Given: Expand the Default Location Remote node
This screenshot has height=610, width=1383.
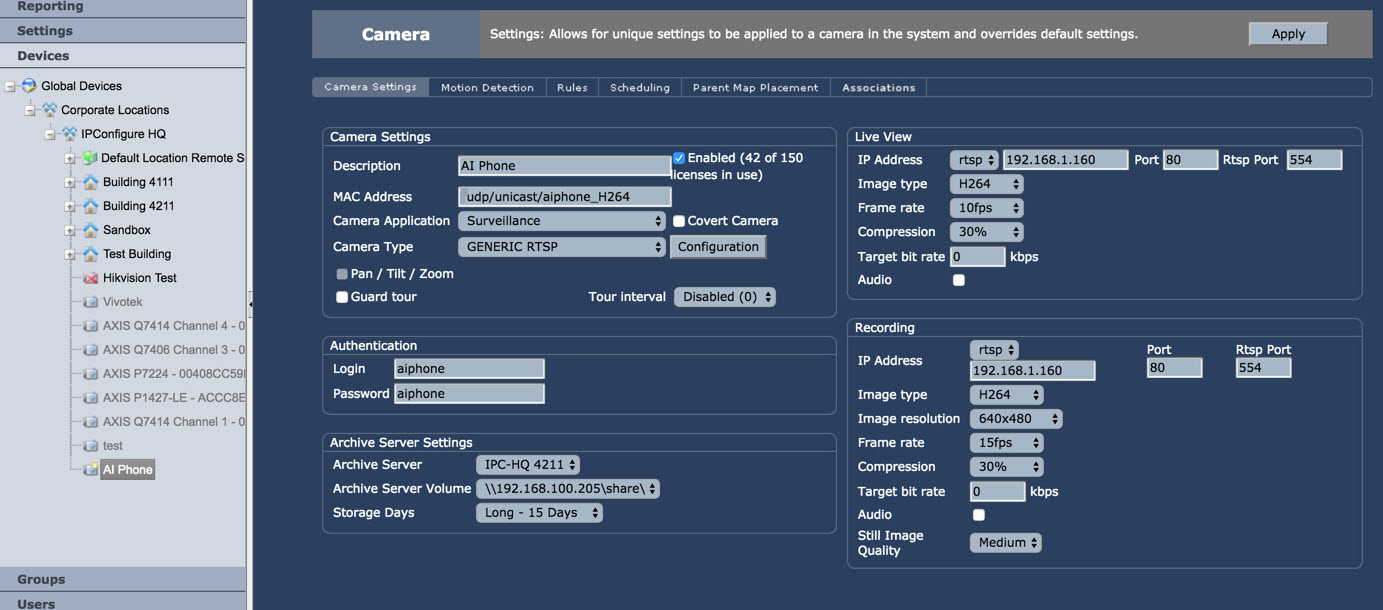Looking at the screenshot, I should point(70,158).
